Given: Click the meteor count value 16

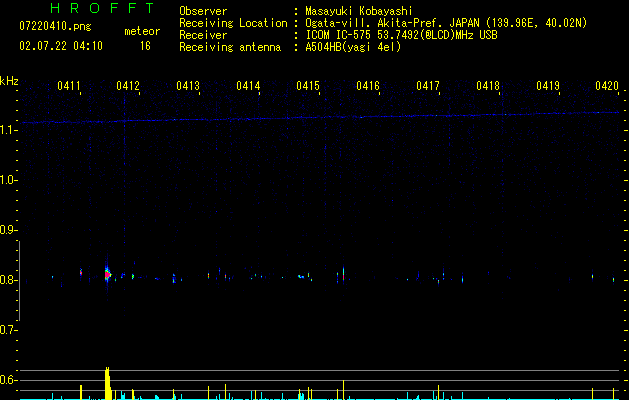Looking at the screenshot, I should [x=145, y=46].
